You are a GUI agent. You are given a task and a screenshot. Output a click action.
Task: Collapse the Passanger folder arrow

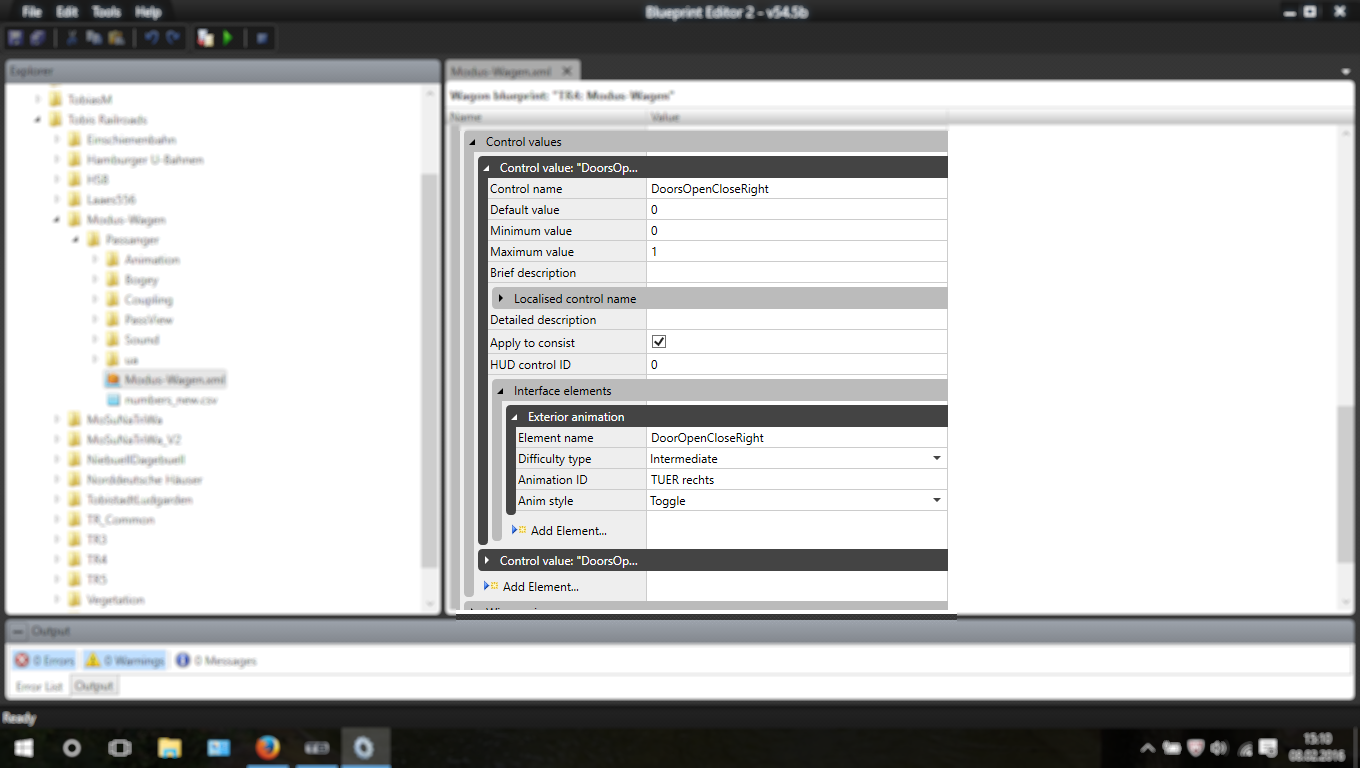click(77, 240)
